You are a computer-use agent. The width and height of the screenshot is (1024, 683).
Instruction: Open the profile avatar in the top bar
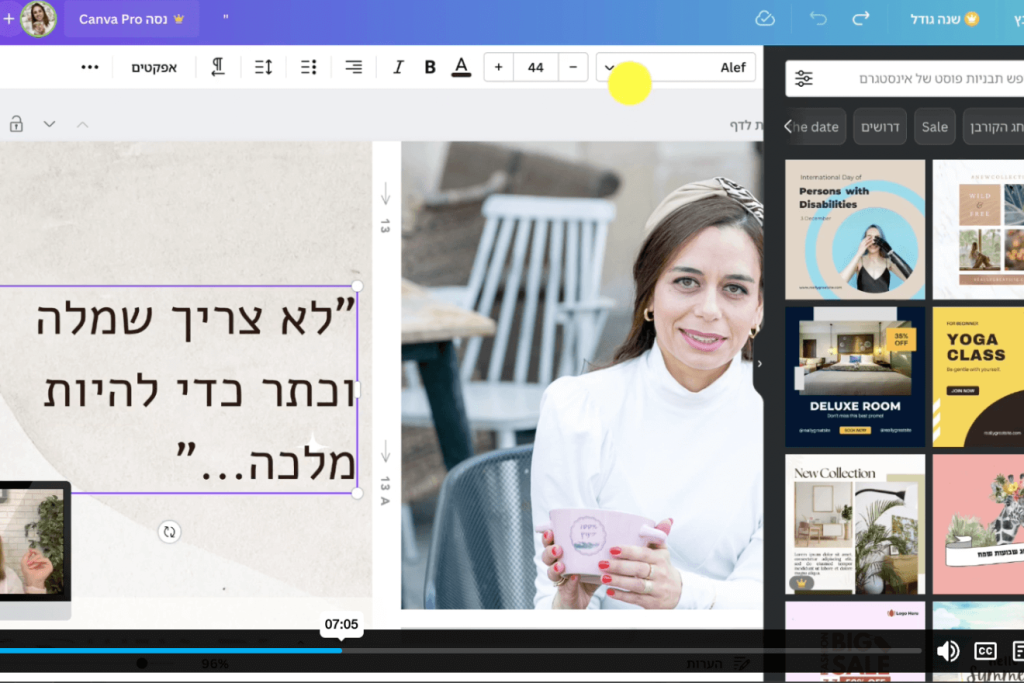click(38, 19)
